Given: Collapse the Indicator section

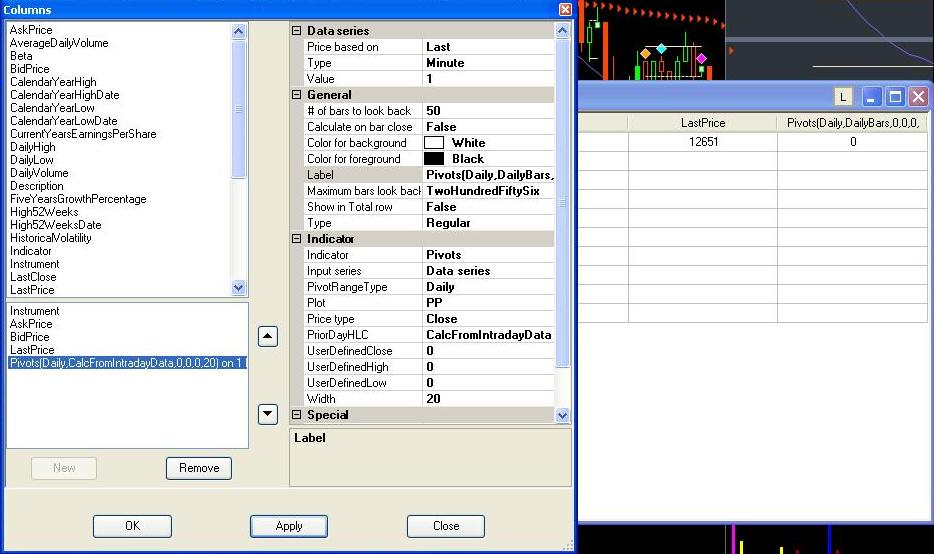Looking at the screenshot, I should [x=297, y=238].
